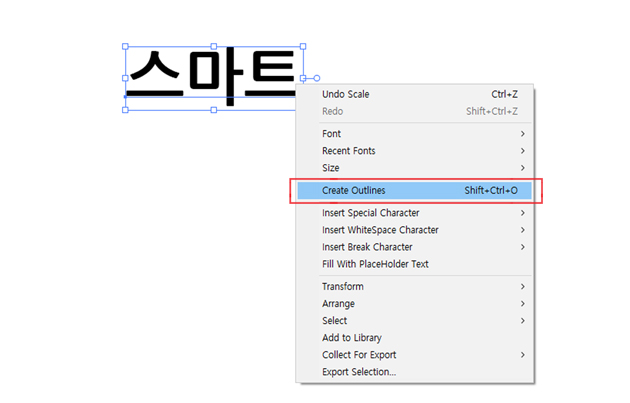Choose Undo Scale from context menu
630x403 pixels.
414,94
